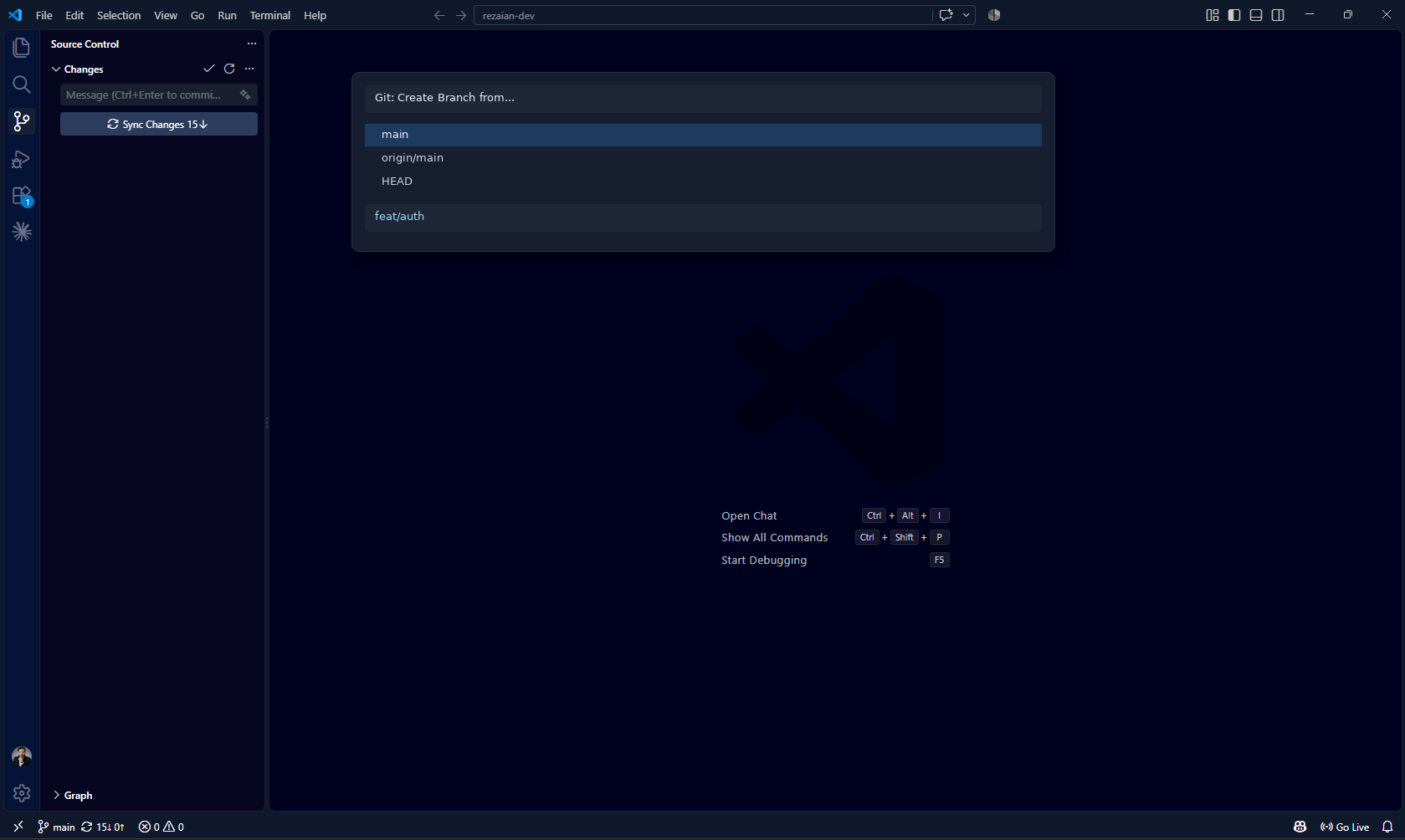Open Copilot status icon in status bar
1405x840 pixels.
(x=1300, y=827)
